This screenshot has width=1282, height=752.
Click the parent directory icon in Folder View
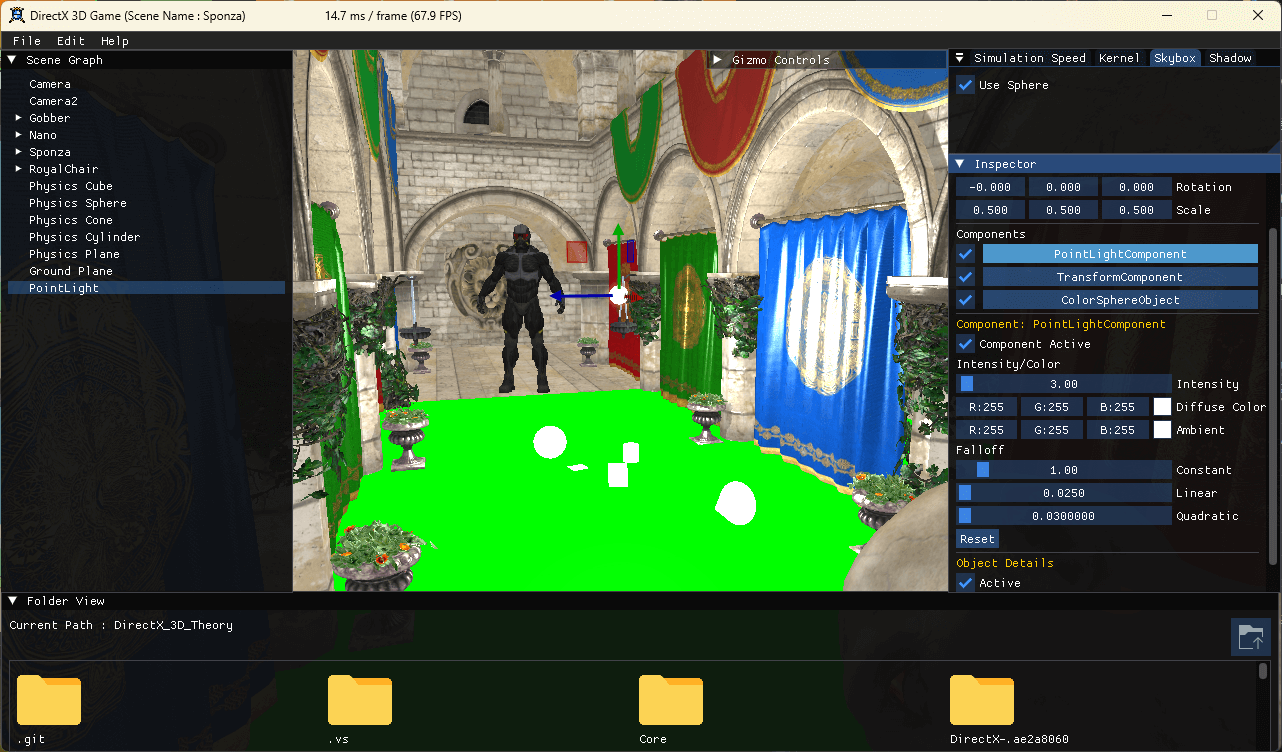click(1251, 637)
